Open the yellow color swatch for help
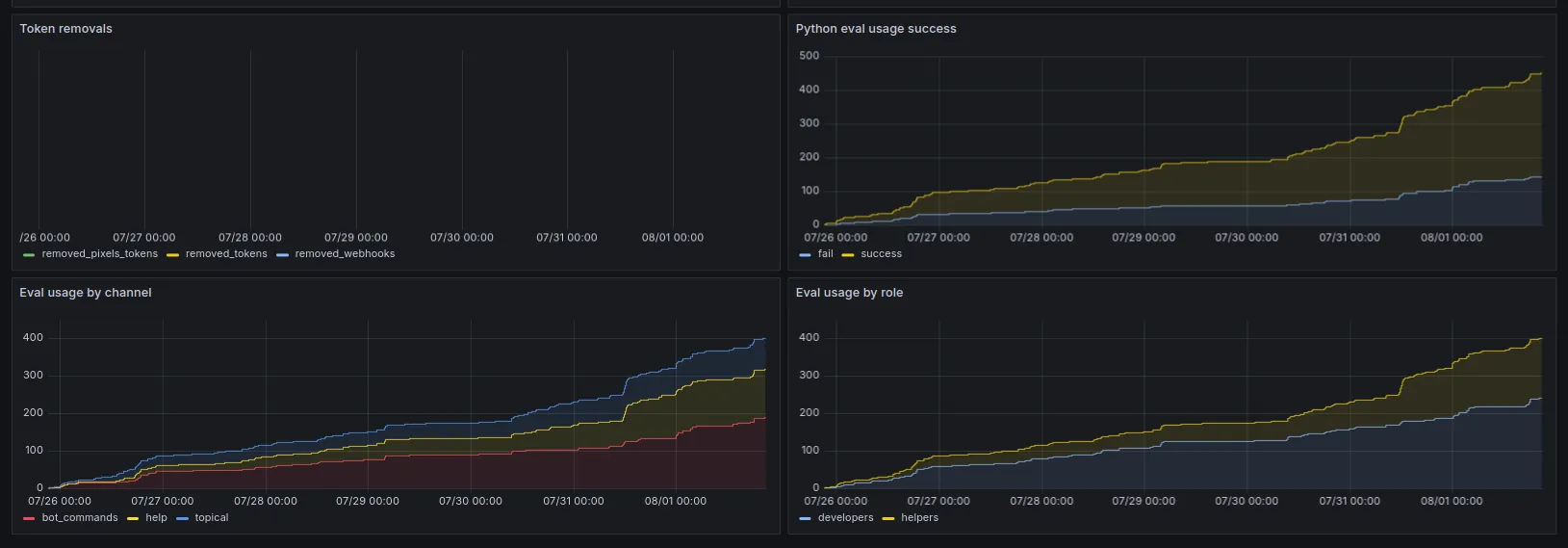The image size is (1568, 548). (x=133, y=519)
